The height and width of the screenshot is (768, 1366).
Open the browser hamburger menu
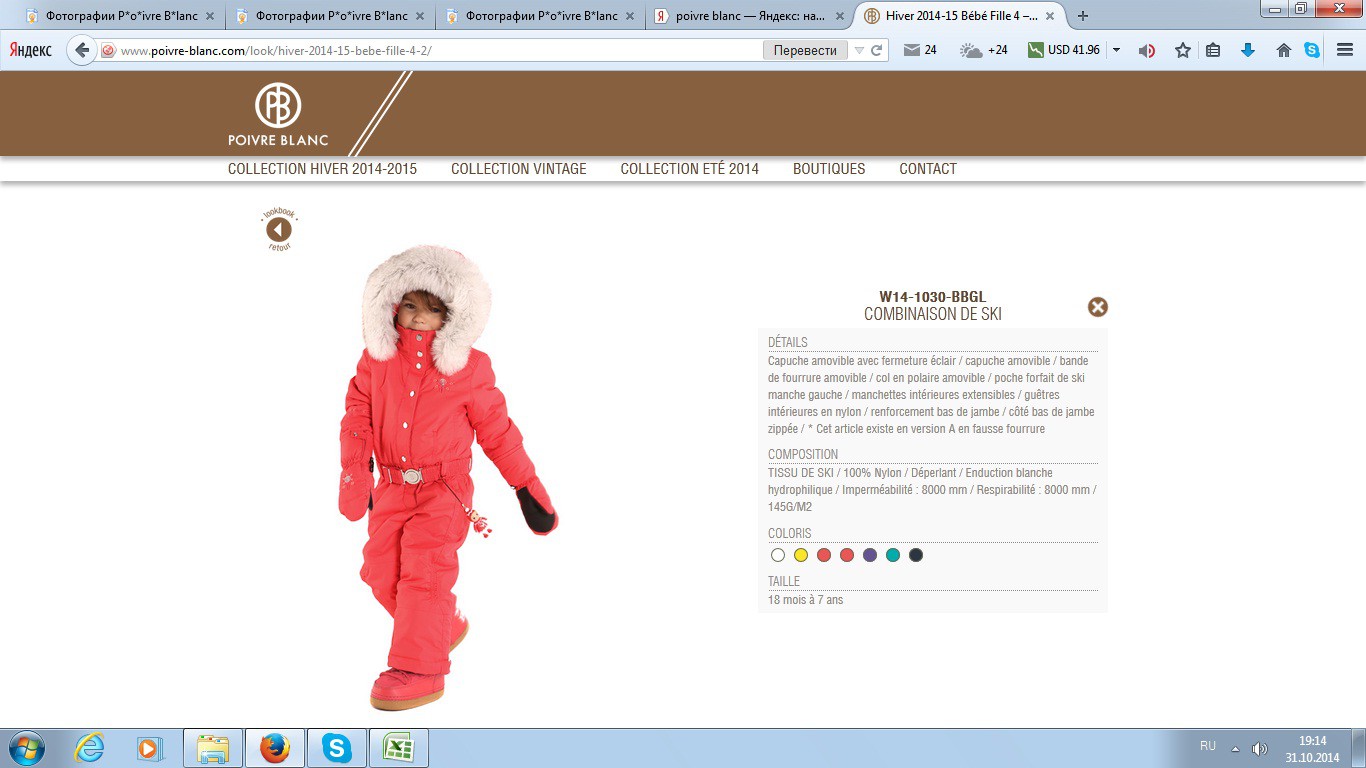(x=1345, y=50)
